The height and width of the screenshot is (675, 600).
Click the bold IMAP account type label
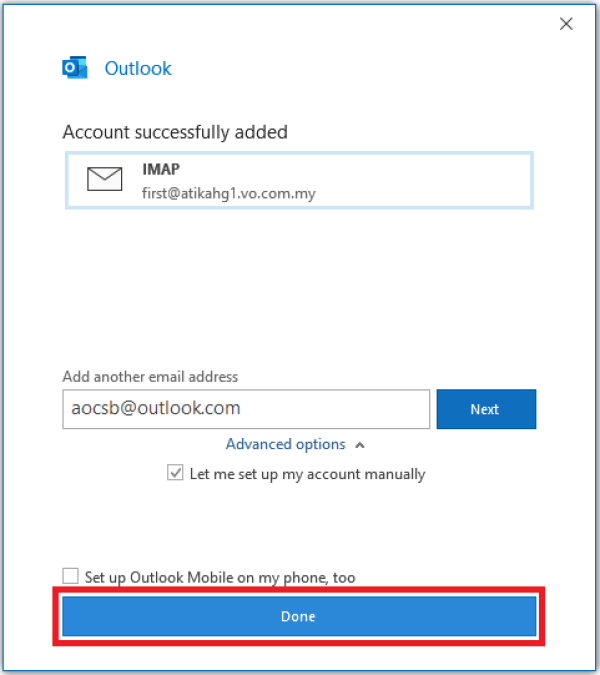coord(160,170)
